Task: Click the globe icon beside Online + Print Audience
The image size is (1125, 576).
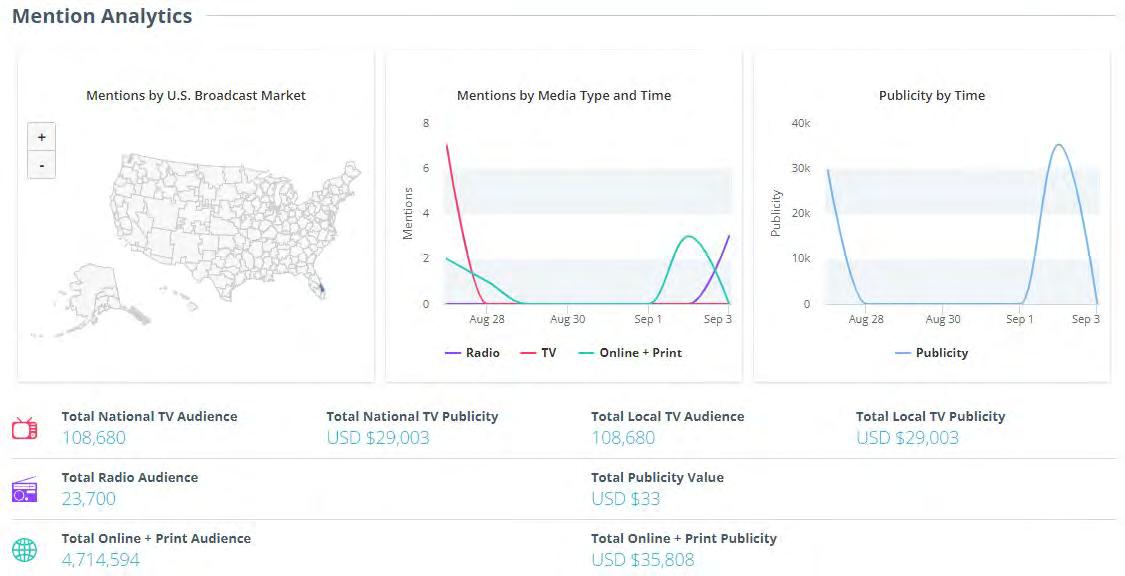Action: tap(25, 550)
